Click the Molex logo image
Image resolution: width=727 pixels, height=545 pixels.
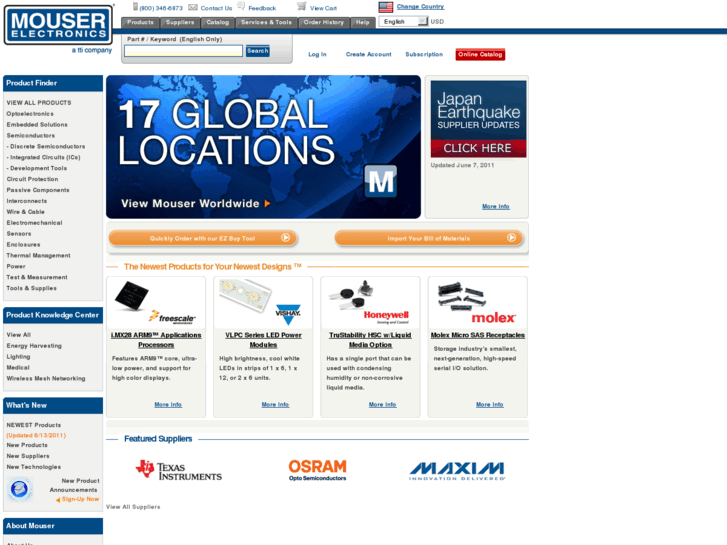tap(493, 318)
